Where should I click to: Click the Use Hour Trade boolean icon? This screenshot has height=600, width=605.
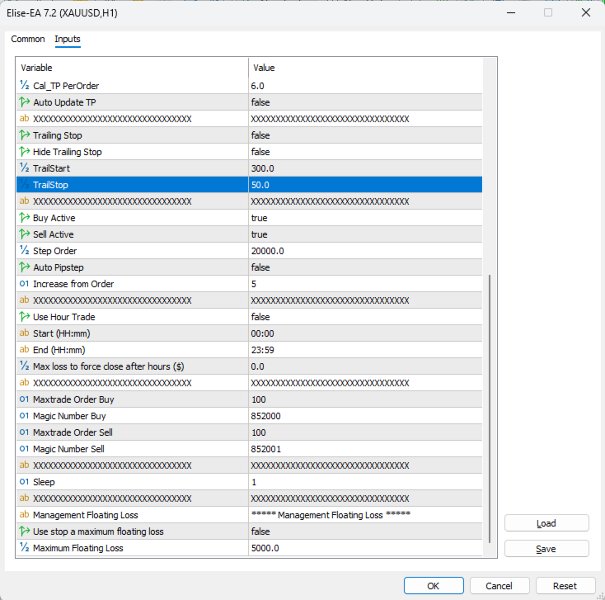click(x=25, y=317)
